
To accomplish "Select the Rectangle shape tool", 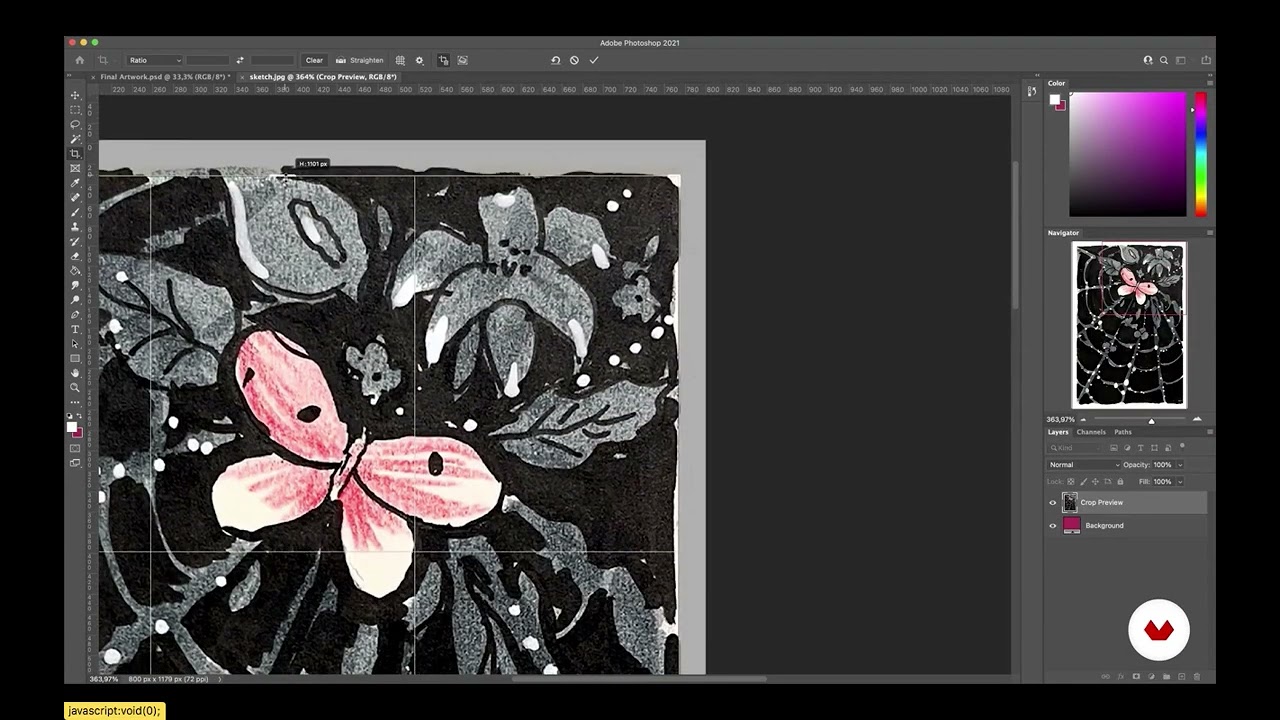I will tap(75, 358).
